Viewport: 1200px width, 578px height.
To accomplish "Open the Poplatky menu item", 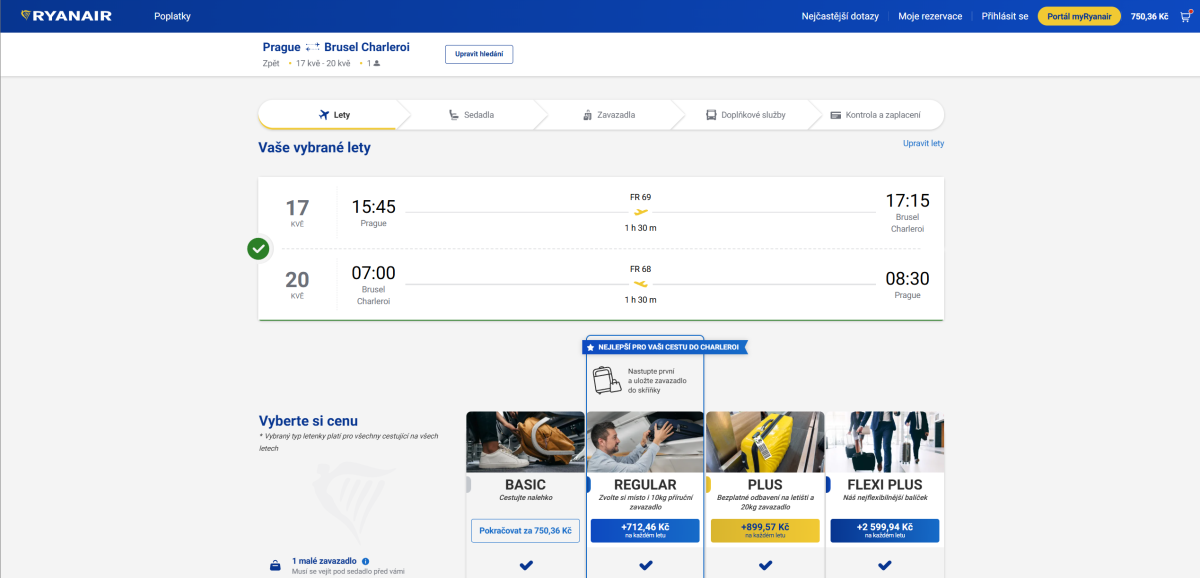I will [x=172, y=16].
